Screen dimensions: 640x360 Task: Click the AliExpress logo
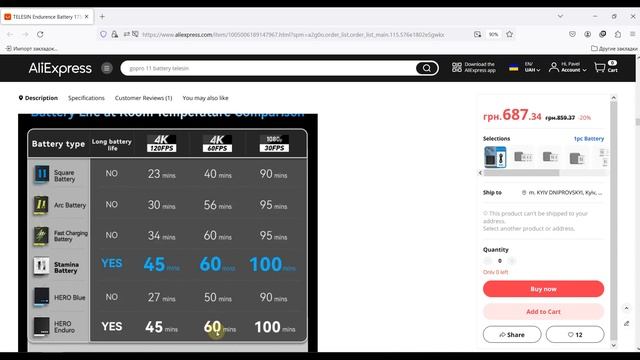60,68
